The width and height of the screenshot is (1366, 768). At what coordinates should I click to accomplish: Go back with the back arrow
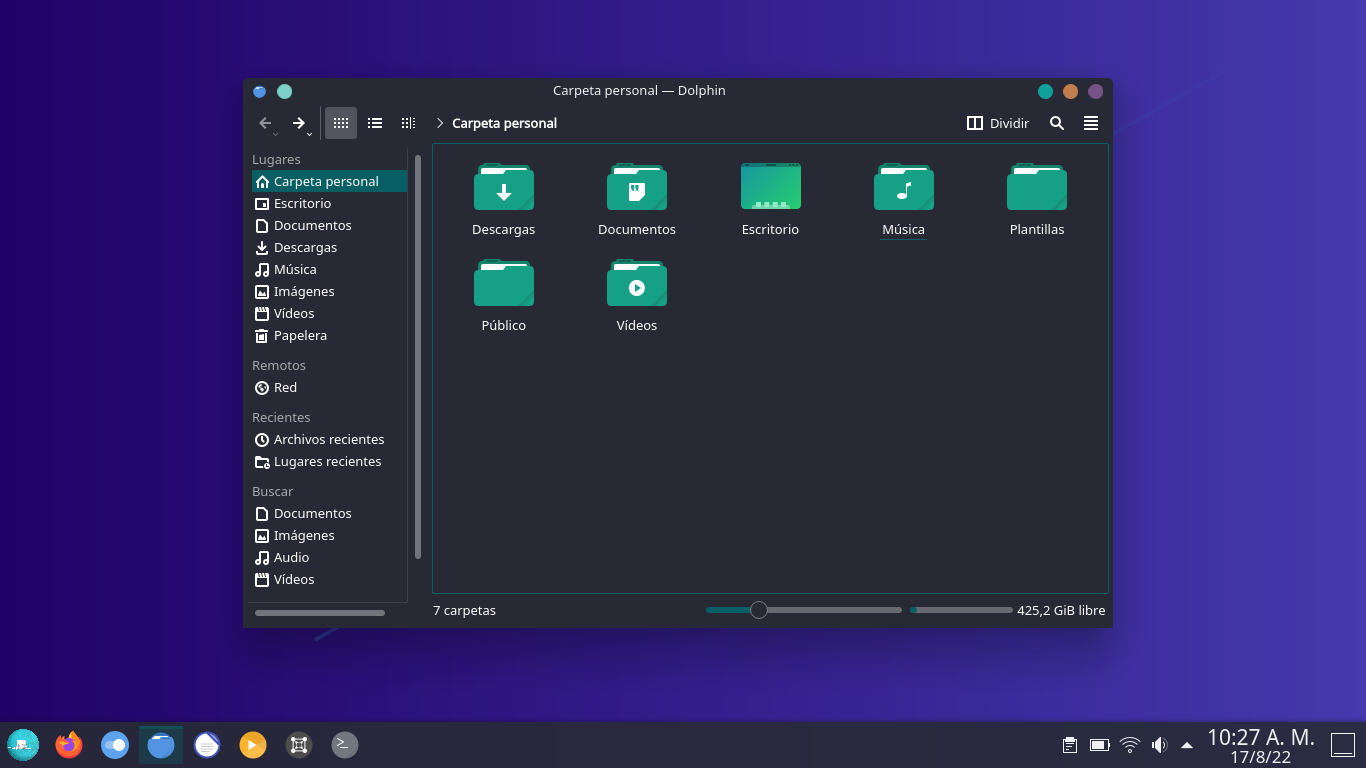(x=265, y=123)
